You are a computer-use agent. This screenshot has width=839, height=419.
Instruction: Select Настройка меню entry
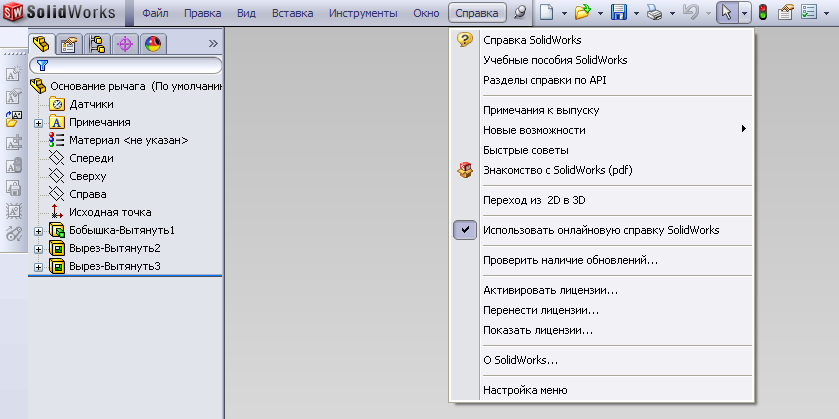[x=525, y=391]
